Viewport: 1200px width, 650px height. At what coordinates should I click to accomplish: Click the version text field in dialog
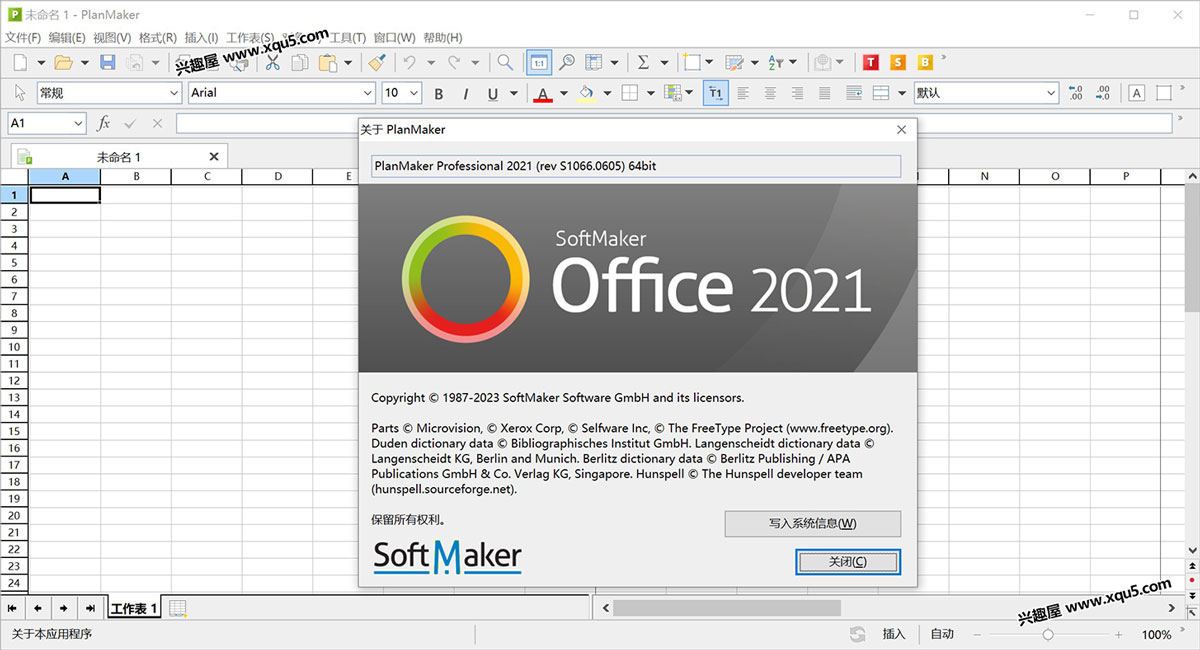pos(636,166)
